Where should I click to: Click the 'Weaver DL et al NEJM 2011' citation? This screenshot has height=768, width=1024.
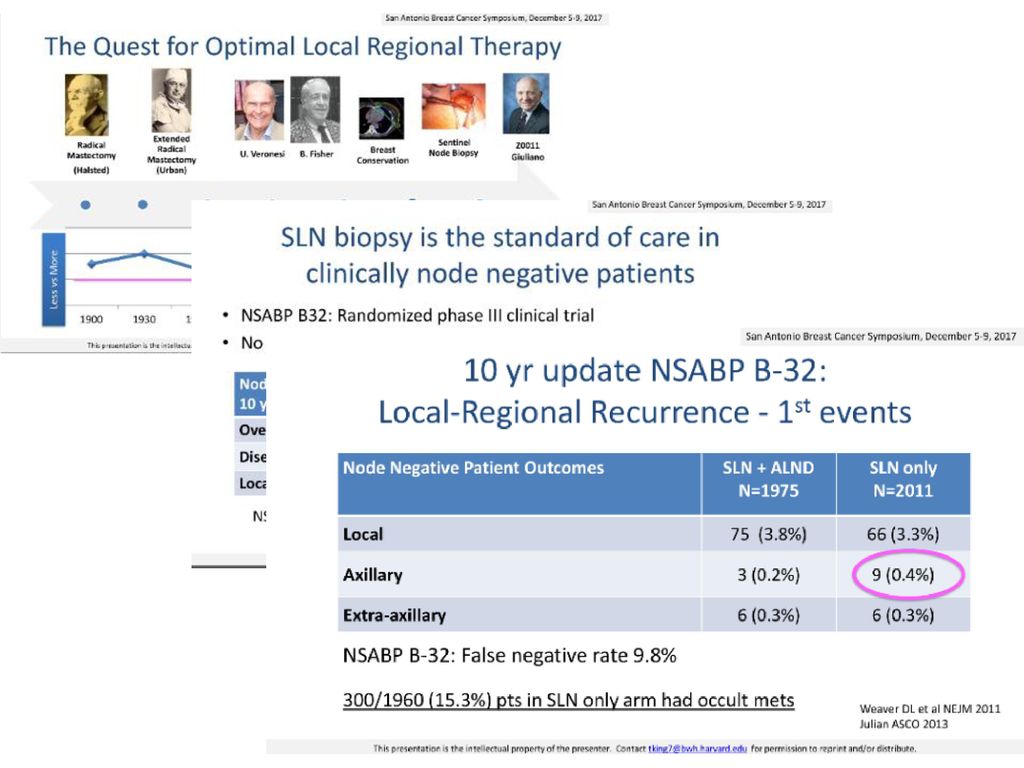pyautogui.click(x=930, y=709)
